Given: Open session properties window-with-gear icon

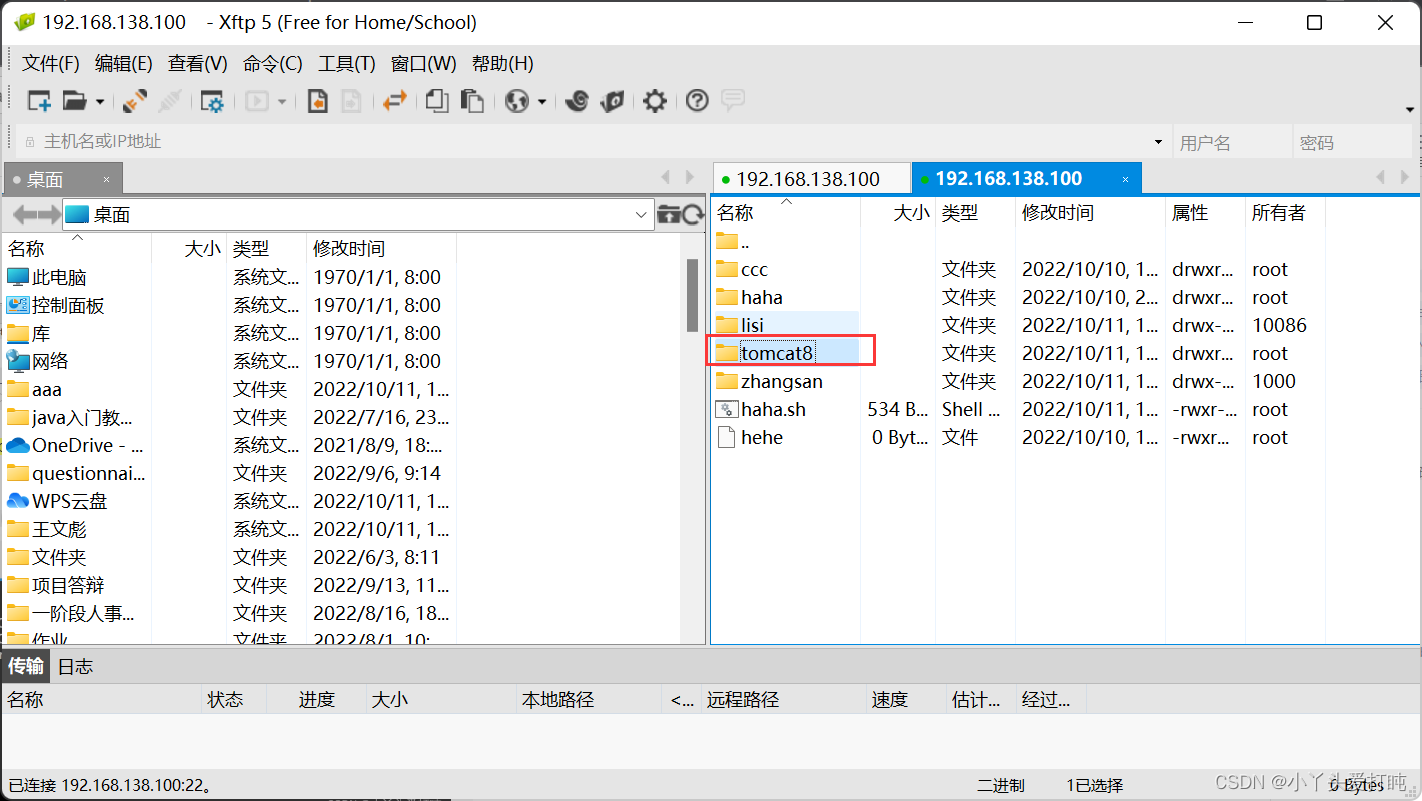Looking at the screenshot, I should (x=212, y=101).
